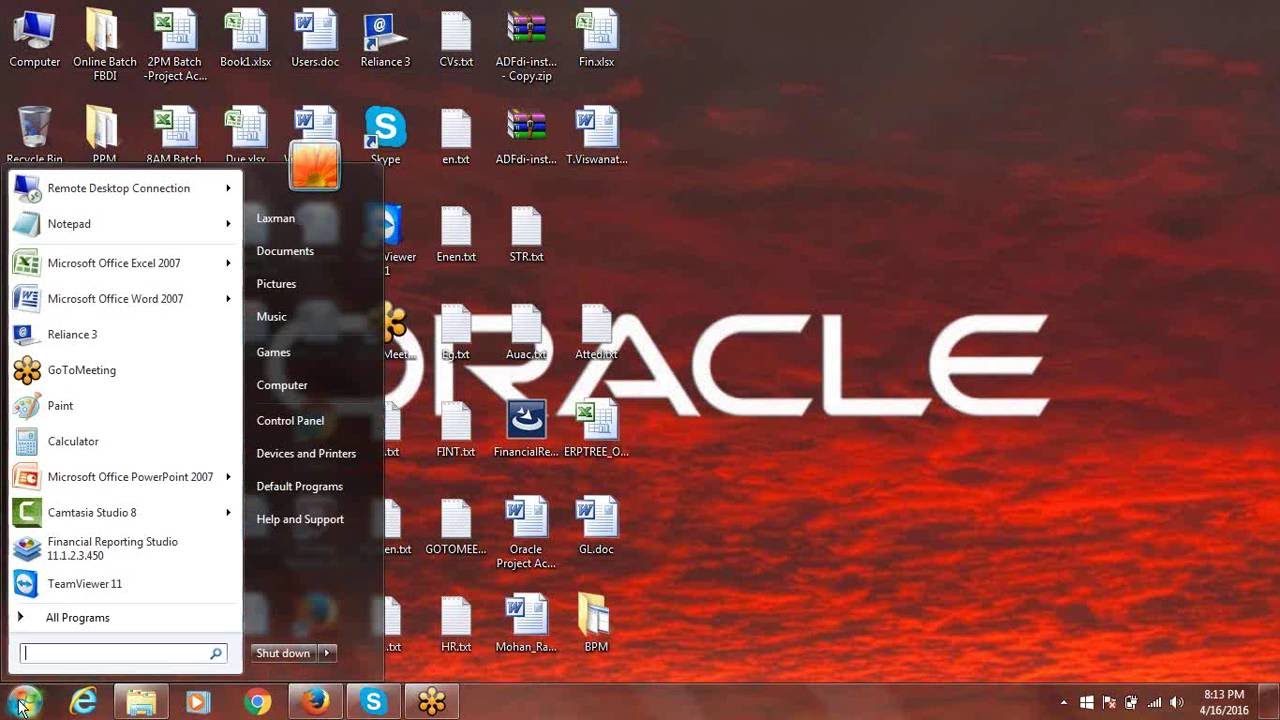Select the HR.txt desktop file

coord(456,624)
